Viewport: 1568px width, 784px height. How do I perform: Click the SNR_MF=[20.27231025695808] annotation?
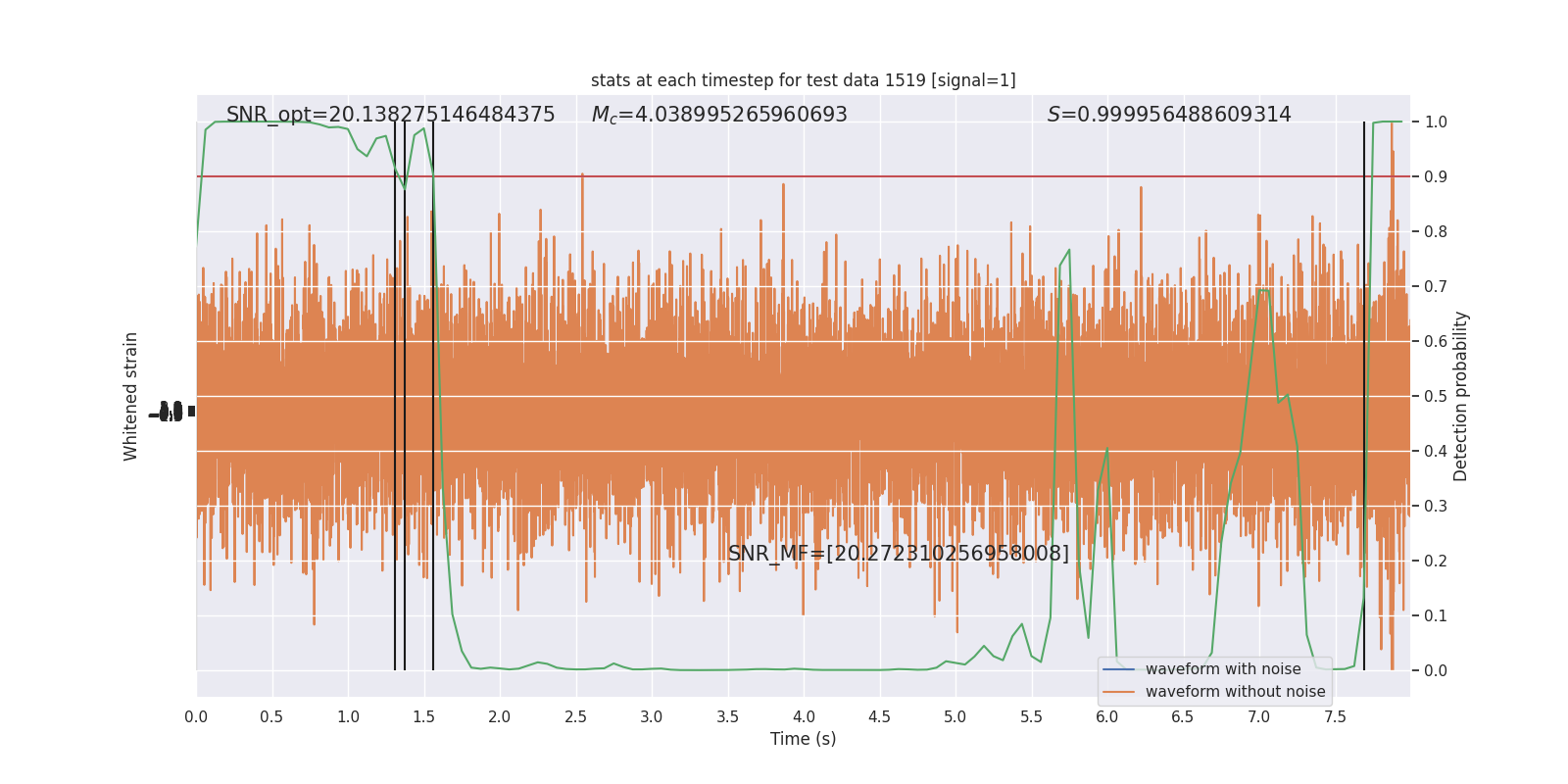(899, 554)
